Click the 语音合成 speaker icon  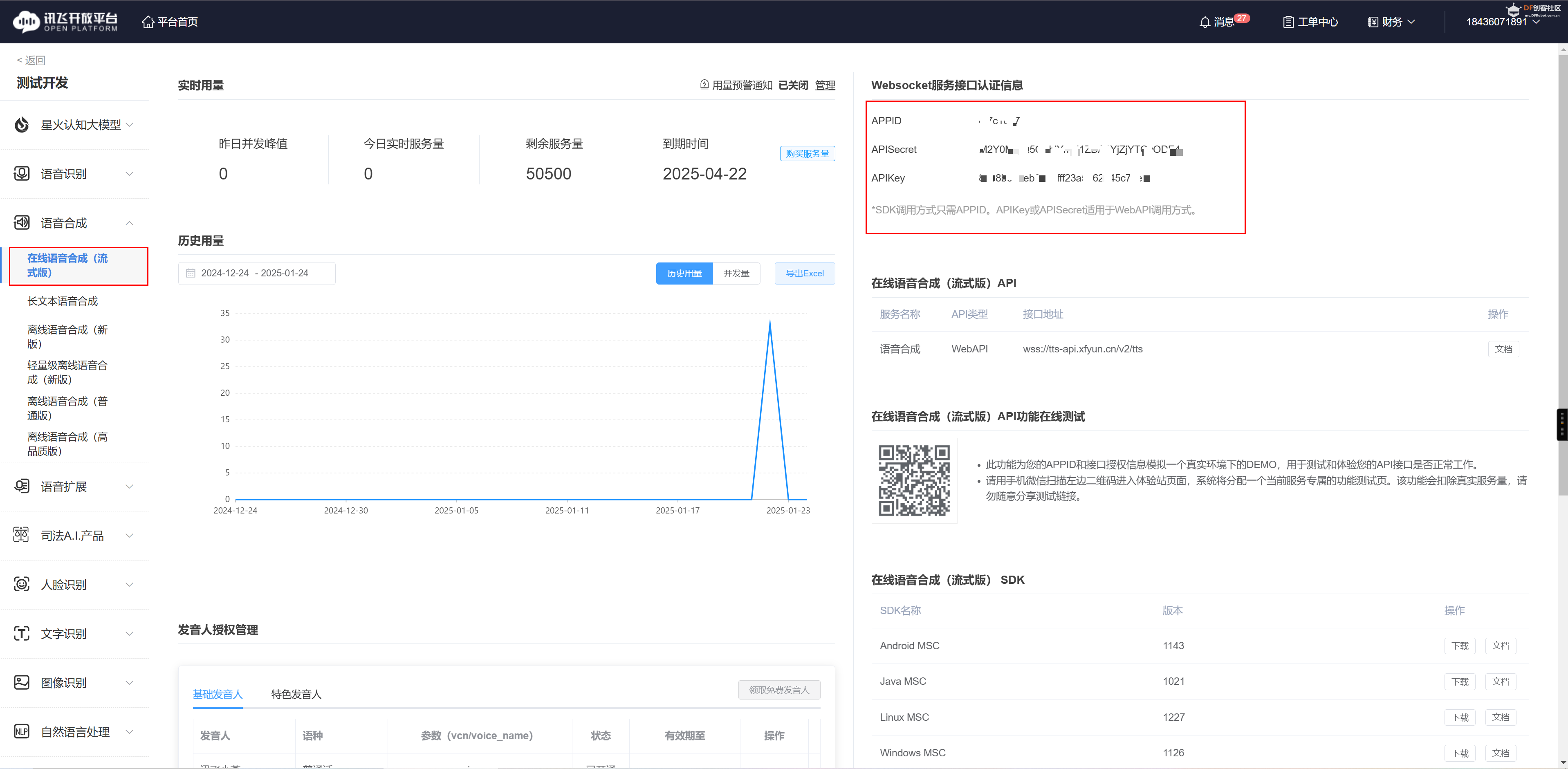click(x=22, y=223)
